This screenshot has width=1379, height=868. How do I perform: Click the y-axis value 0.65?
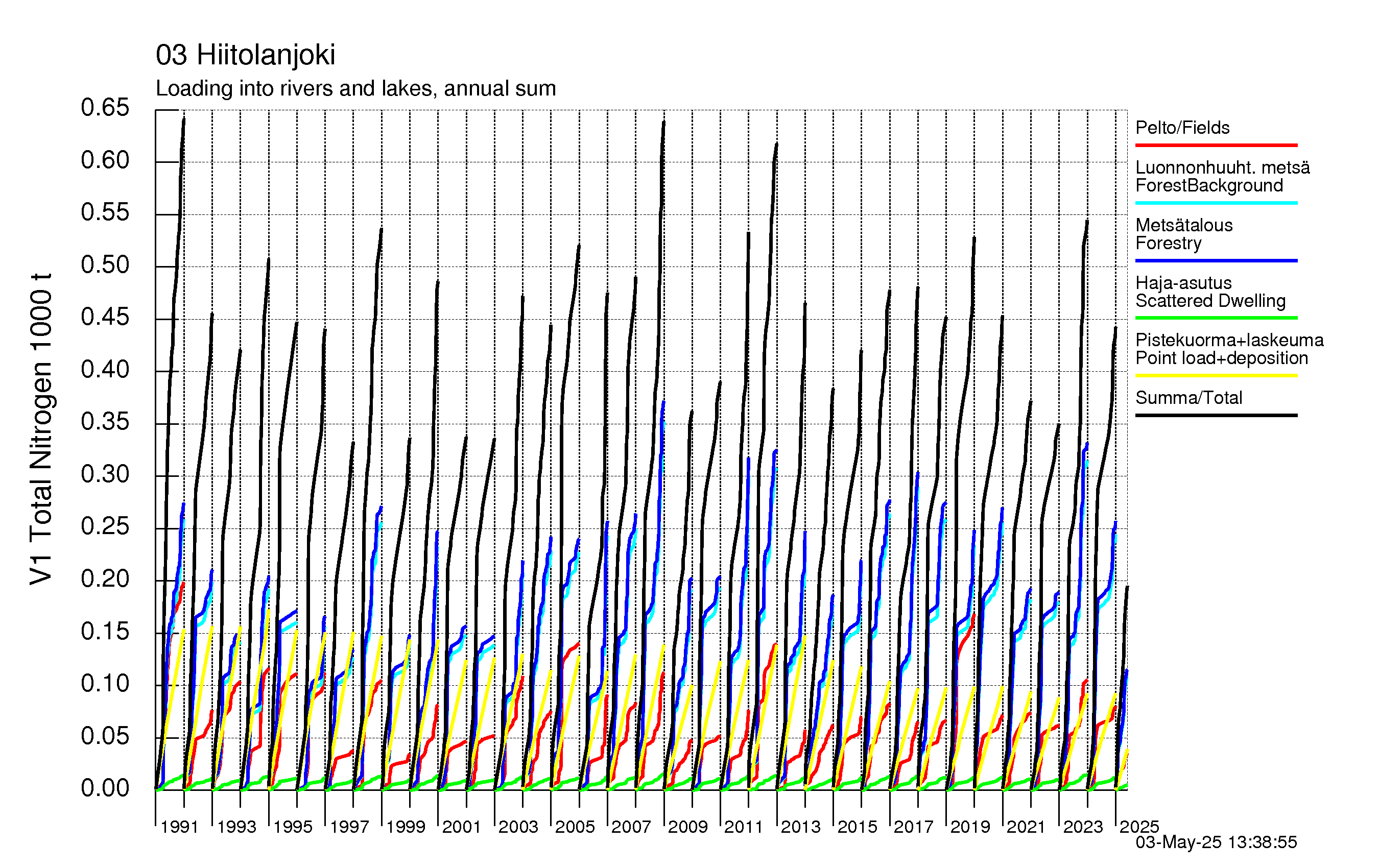105,108
